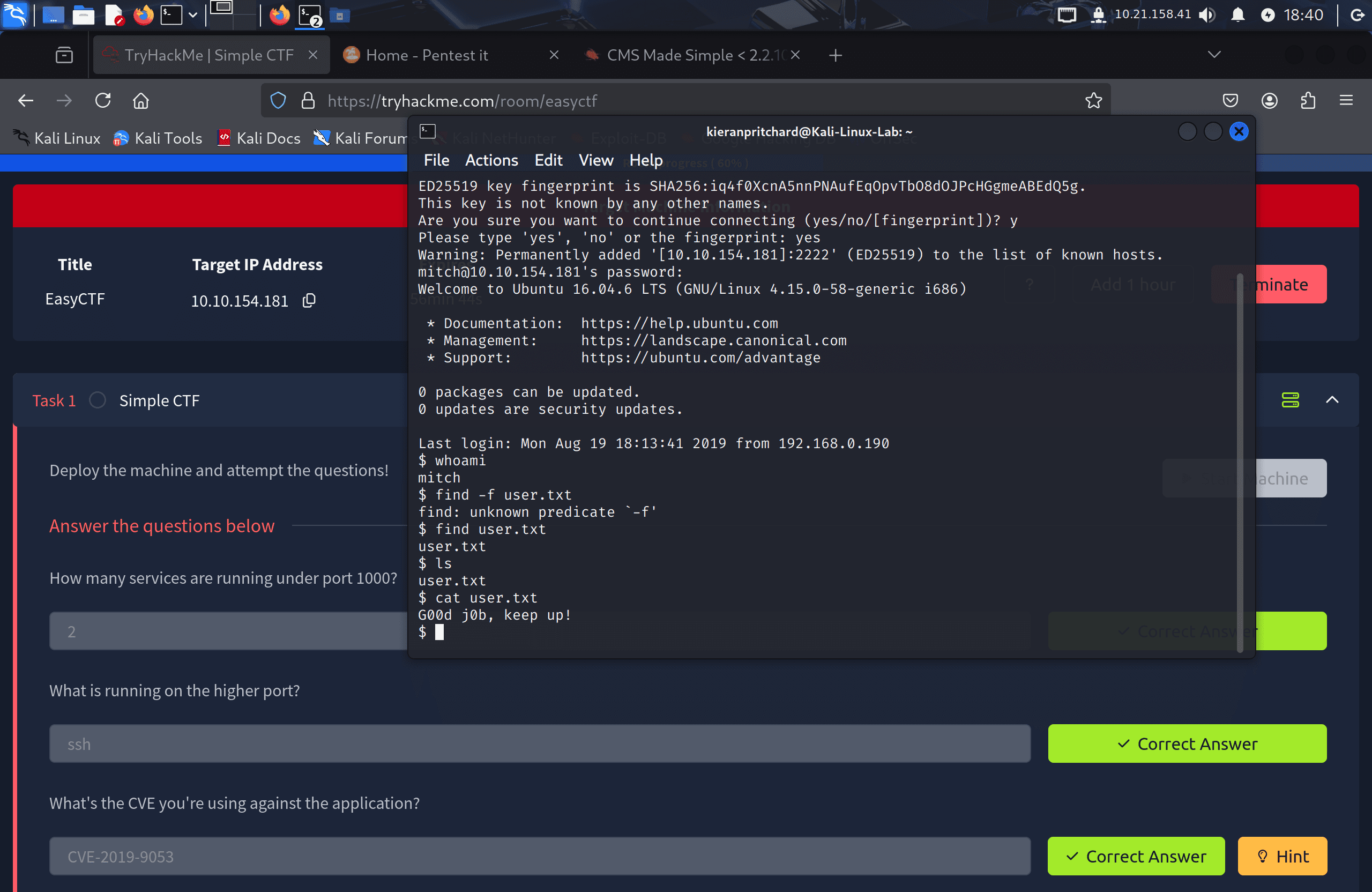
Task: Close the CMS Made Simple tab
Action: point(795,55)
